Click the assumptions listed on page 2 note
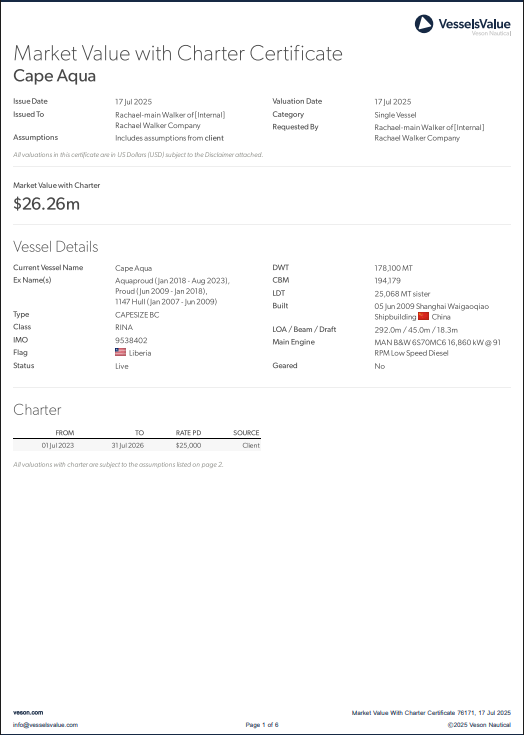Viewport: 524px width, 735px height. tap(118, 465)
